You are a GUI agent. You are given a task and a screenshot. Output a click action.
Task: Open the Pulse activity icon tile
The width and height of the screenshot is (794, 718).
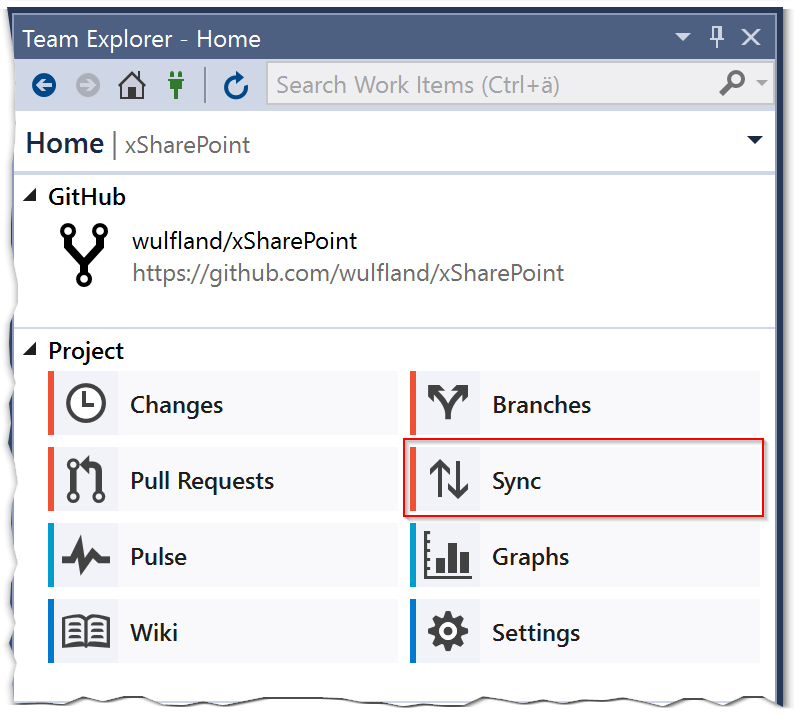click(x=86, y=557)
